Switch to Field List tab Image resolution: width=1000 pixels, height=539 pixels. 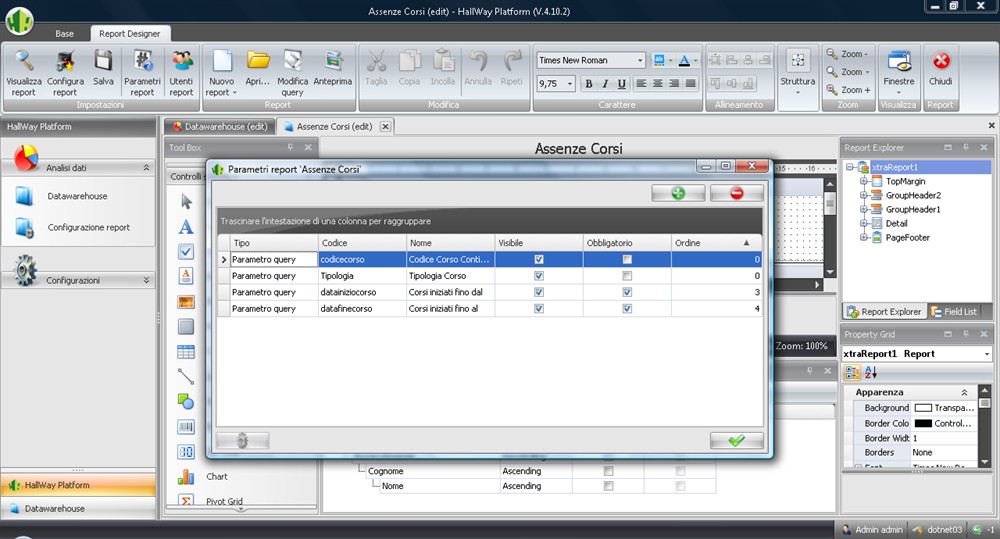coord(953,311)
